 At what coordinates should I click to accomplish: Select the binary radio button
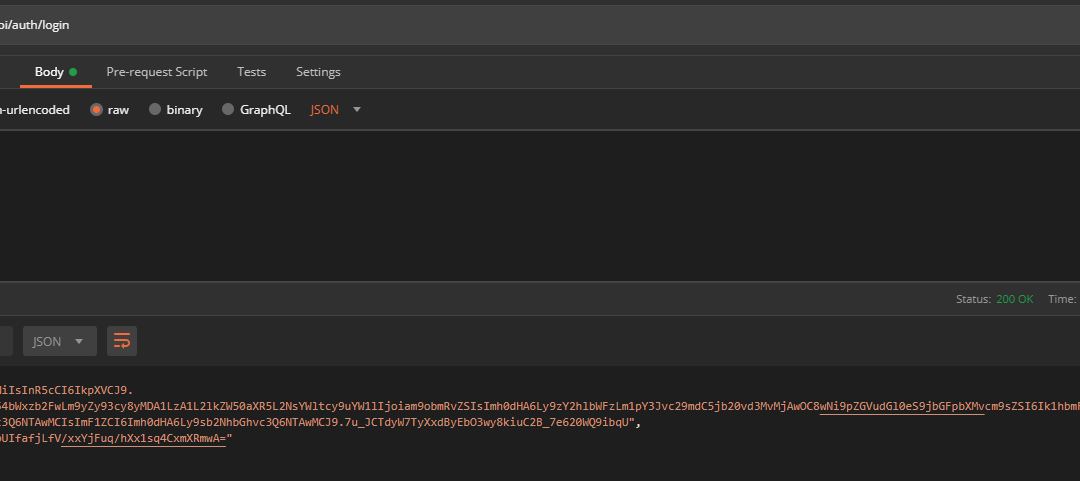(x=155, y=110)
